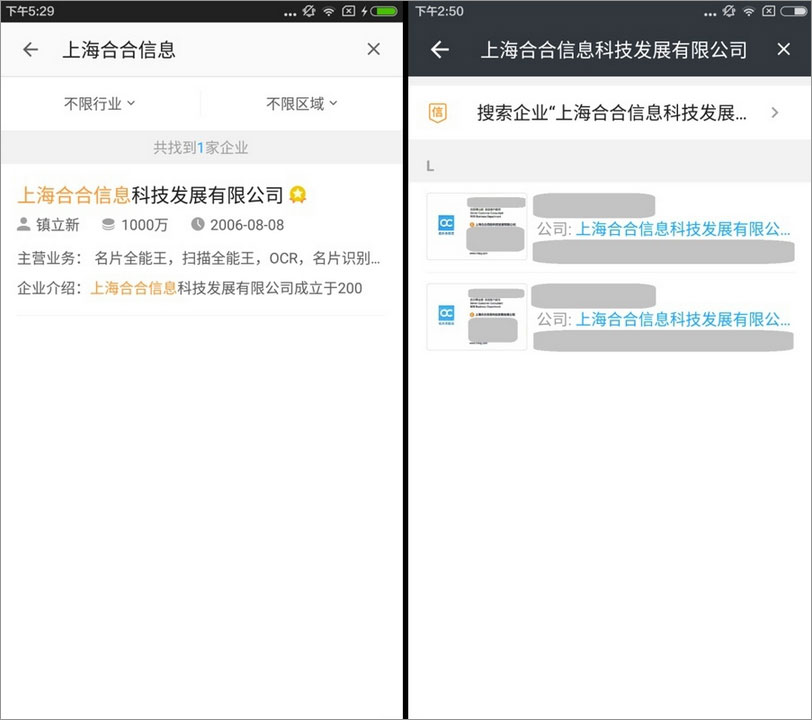This screenshot has height=720, width=812.
Task: Tap back arrow in right dark header
Action: [x=439, y=50]
